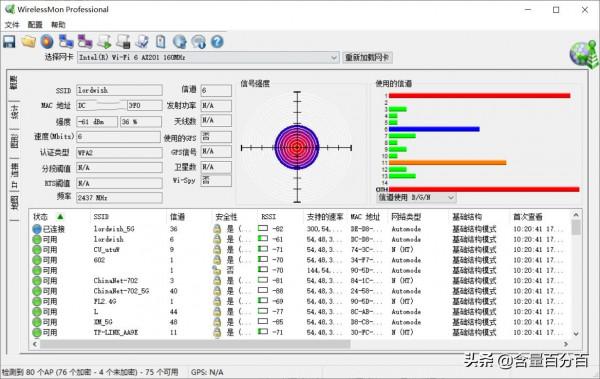Click the globe with info badge icon
Screen dimensions: 600x379
tap(198, 41)
